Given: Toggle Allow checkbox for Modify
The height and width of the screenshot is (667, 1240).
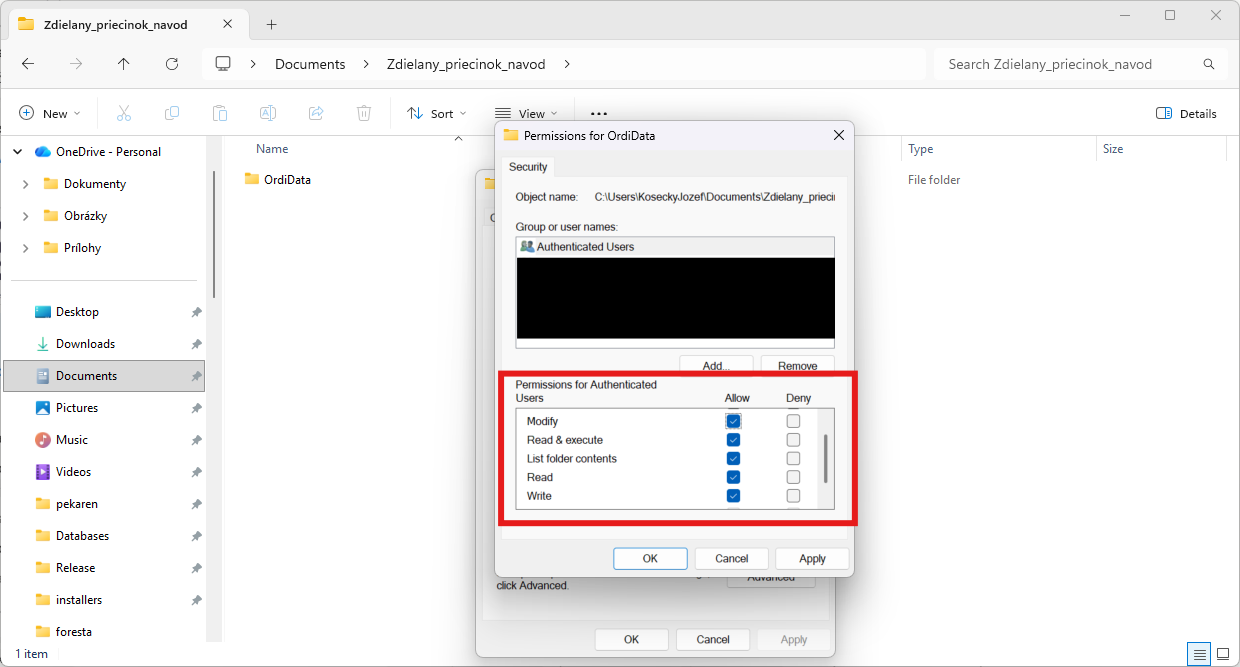Looking at the screenshot, I should pyautogui.click(x=733, y=421).
